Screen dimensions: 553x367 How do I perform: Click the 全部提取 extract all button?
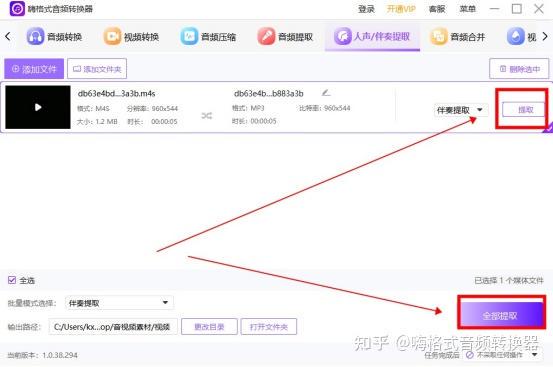tap(502, 315)
